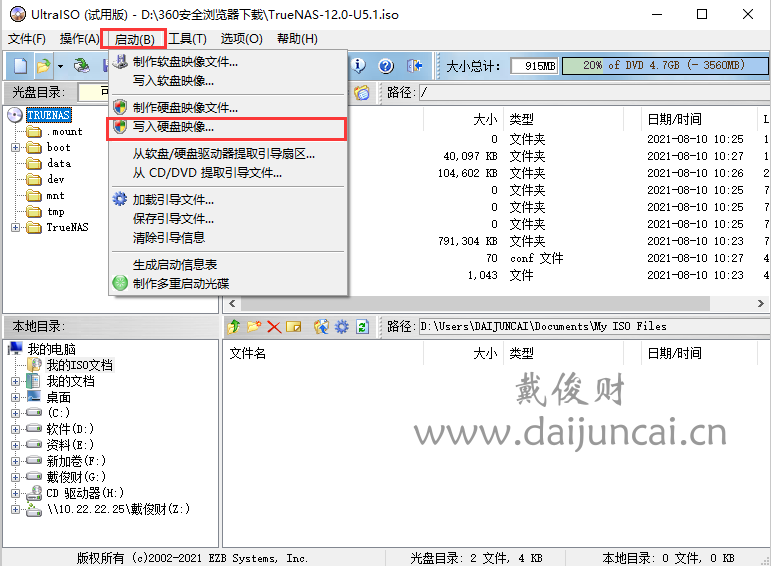Open the 工具(T) menu
The image size is (771, 566).
(187, 38)
